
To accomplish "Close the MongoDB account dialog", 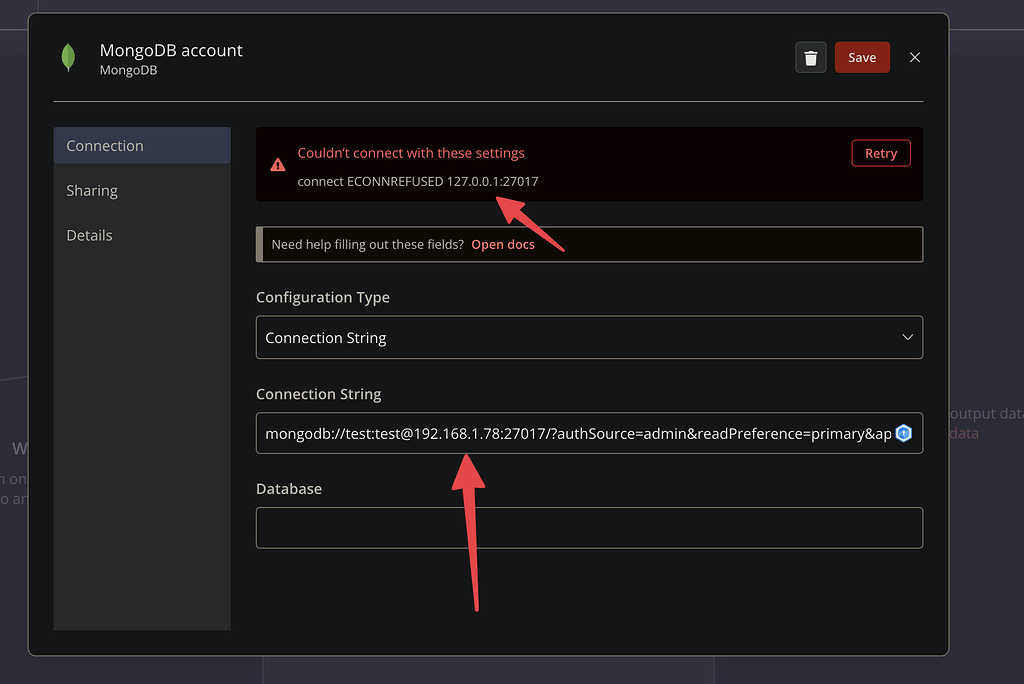I will coord(914,58).
